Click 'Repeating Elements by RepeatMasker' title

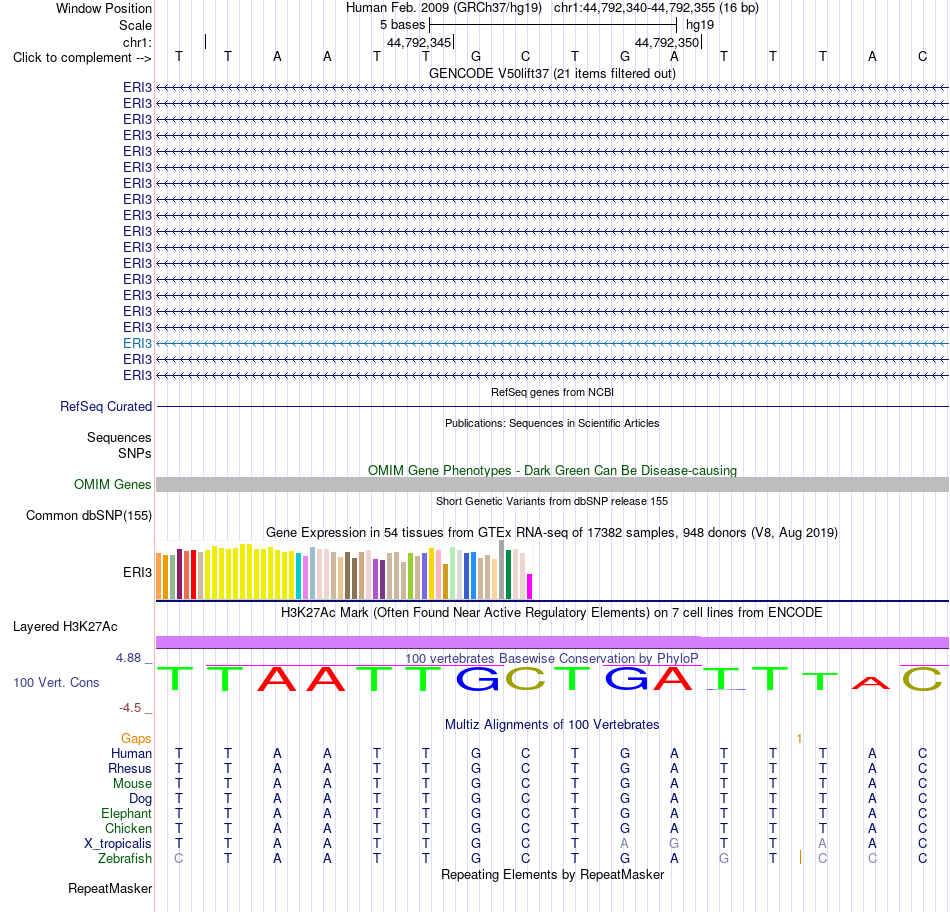552,874
